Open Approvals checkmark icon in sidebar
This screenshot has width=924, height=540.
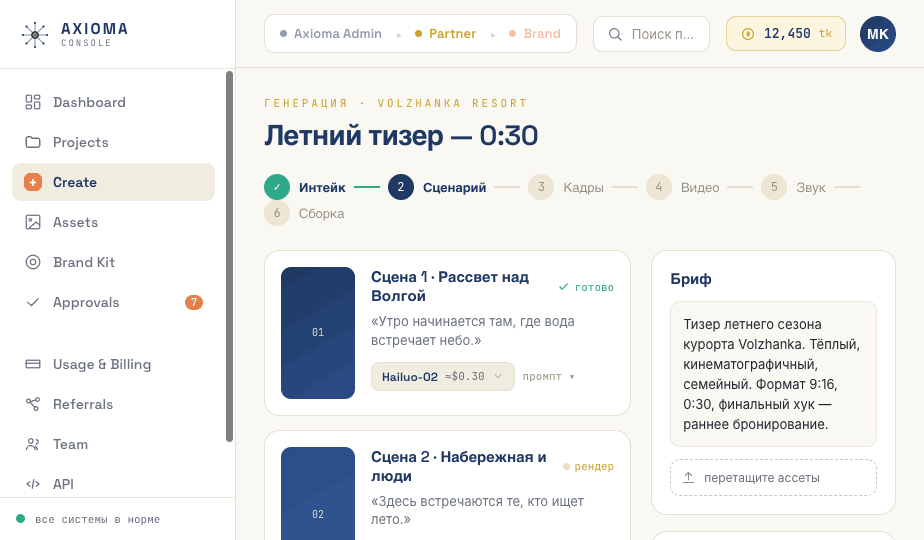(33, 302)
